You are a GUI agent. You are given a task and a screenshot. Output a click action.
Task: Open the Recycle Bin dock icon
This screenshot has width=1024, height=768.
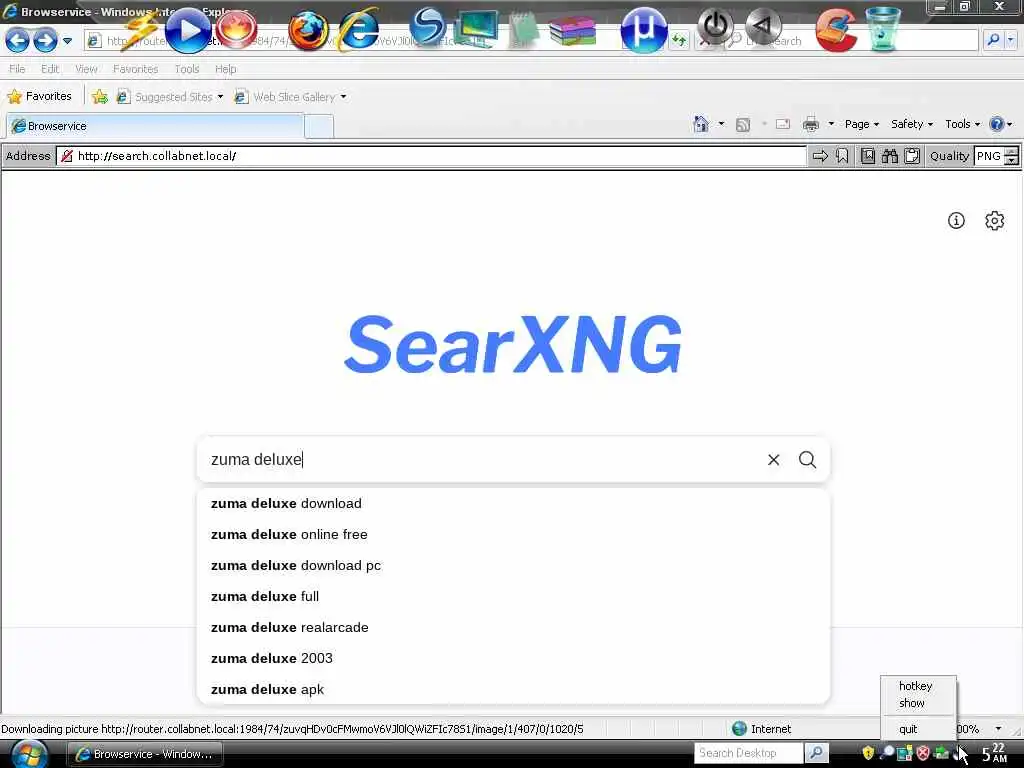[883, 29]
